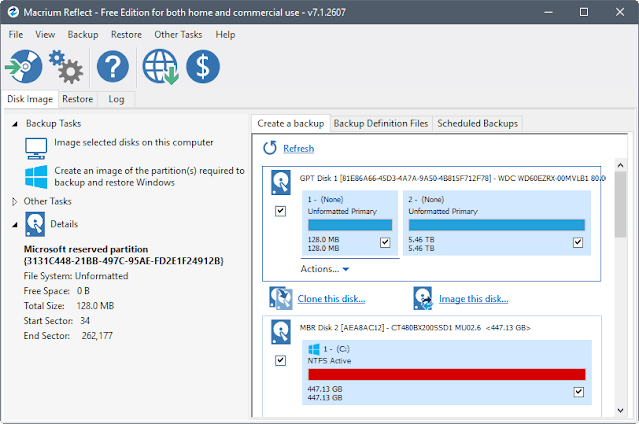Switch to the Disk Image tab

pyautogui.click(x=30, y=99)
